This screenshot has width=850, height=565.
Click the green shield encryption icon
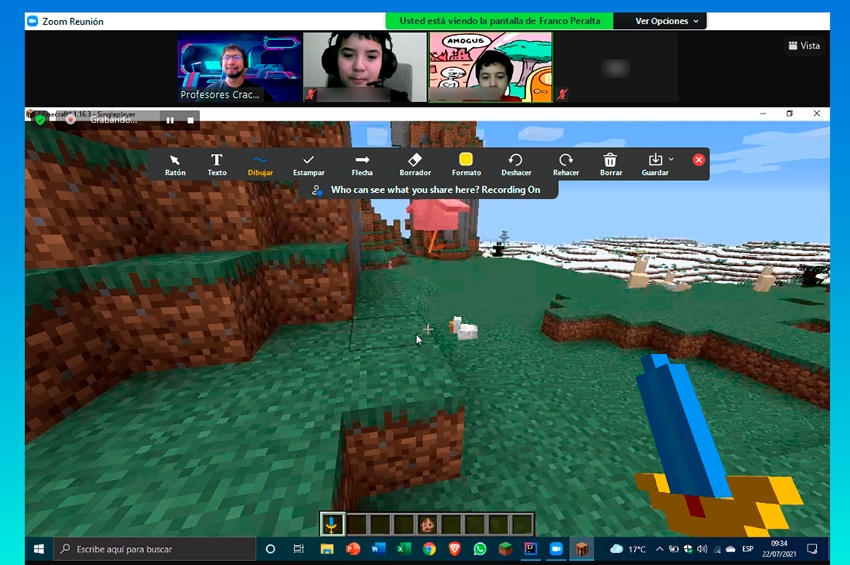pos(40,120)
